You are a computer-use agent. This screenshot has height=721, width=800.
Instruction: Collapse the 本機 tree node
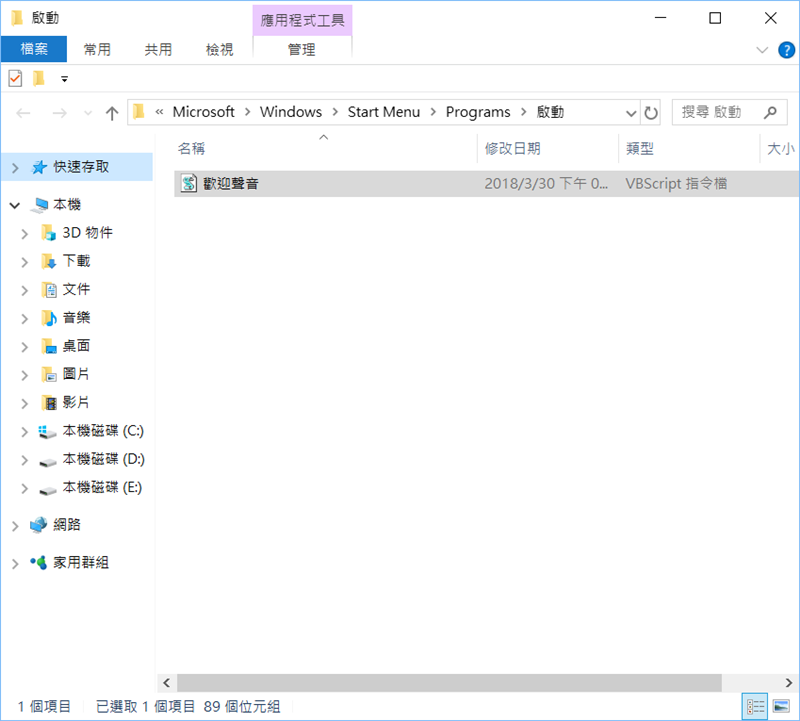[15, 205]
